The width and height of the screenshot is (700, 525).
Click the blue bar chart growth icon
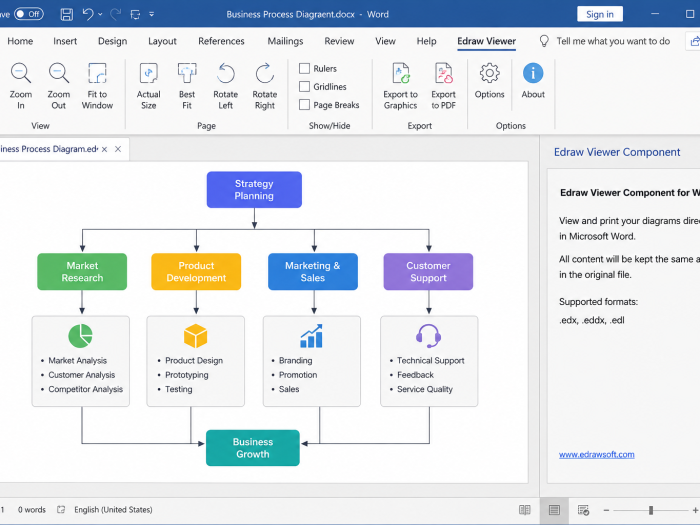[x=311, y=336]
